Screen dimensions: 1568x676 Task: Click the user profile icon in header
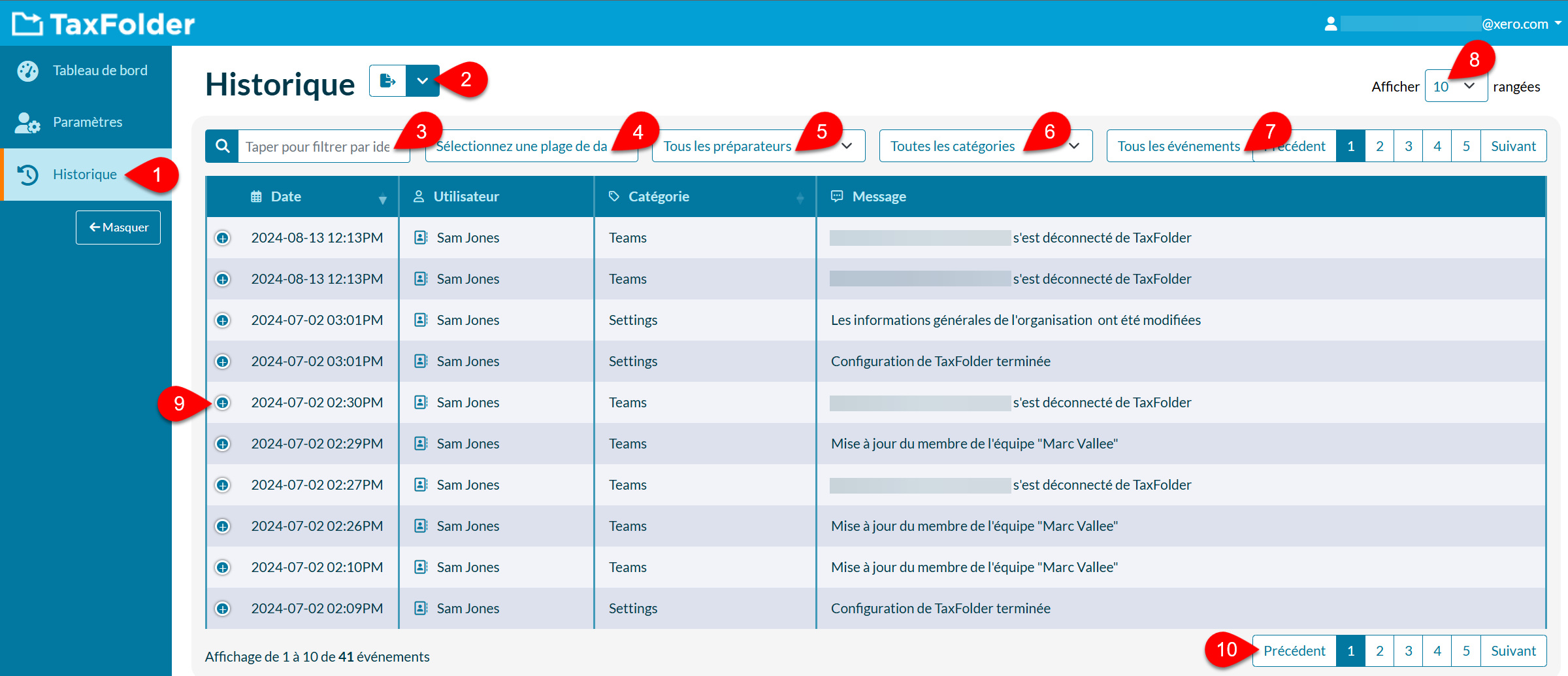[1330, 24]
